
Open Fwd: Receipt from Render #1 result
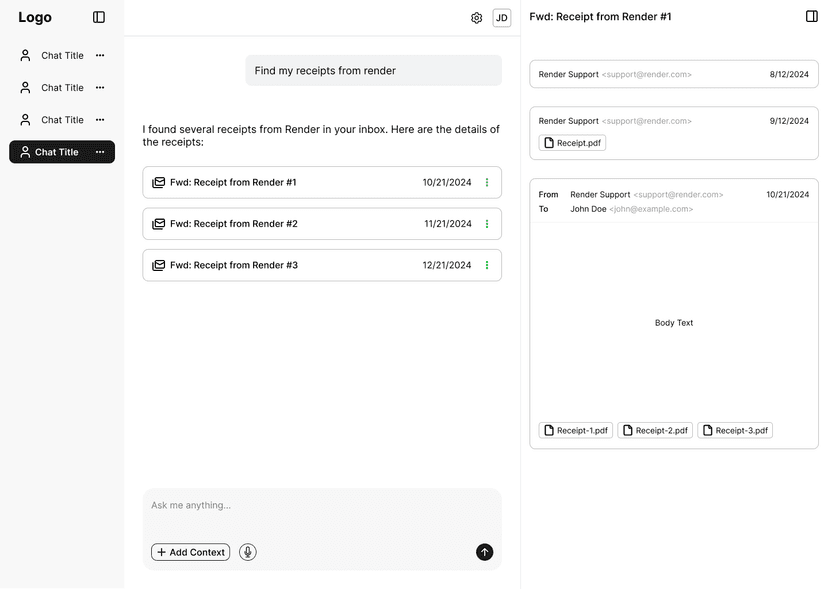[322, 183]
